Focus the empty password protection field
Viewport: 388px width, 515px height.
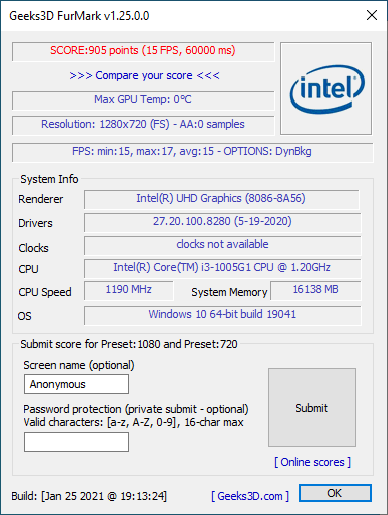76,442
